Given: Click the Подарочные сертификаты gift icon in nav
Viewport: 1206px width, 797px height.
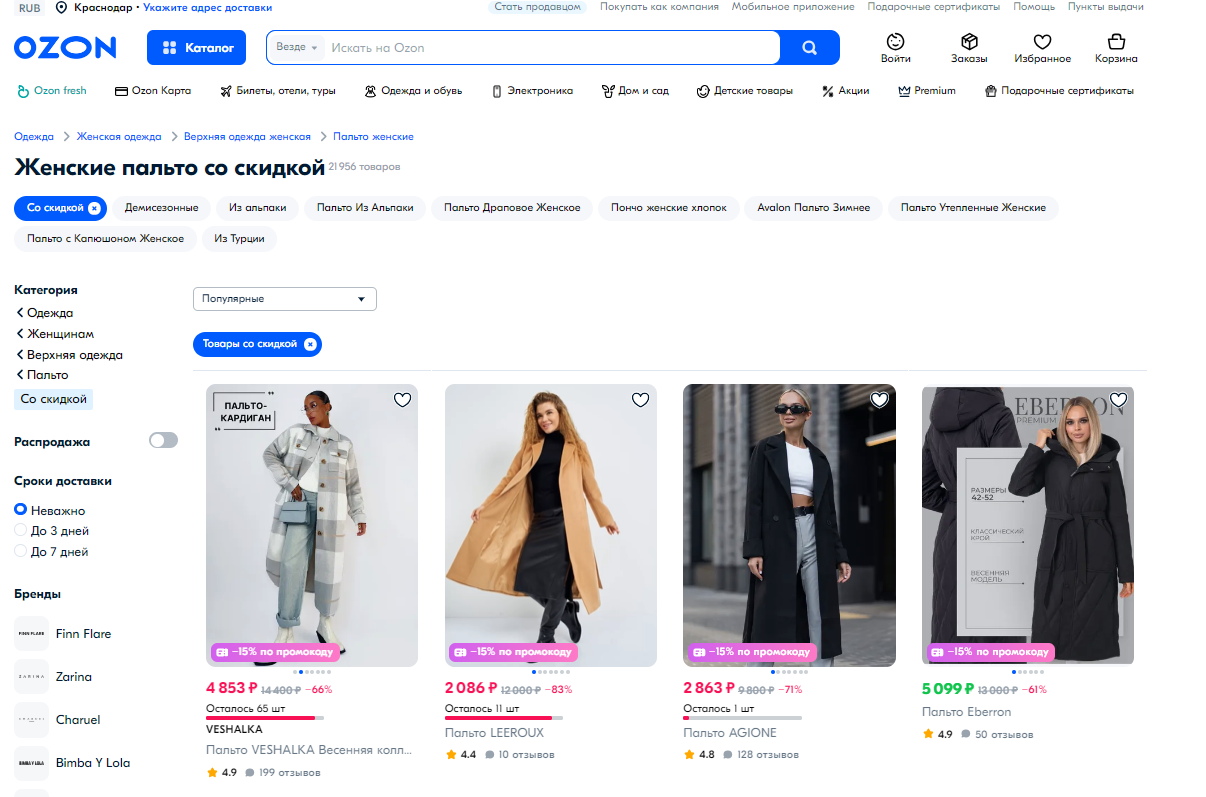Looking at the screenshot, I should pyautogui.click(x=991, y=91).
